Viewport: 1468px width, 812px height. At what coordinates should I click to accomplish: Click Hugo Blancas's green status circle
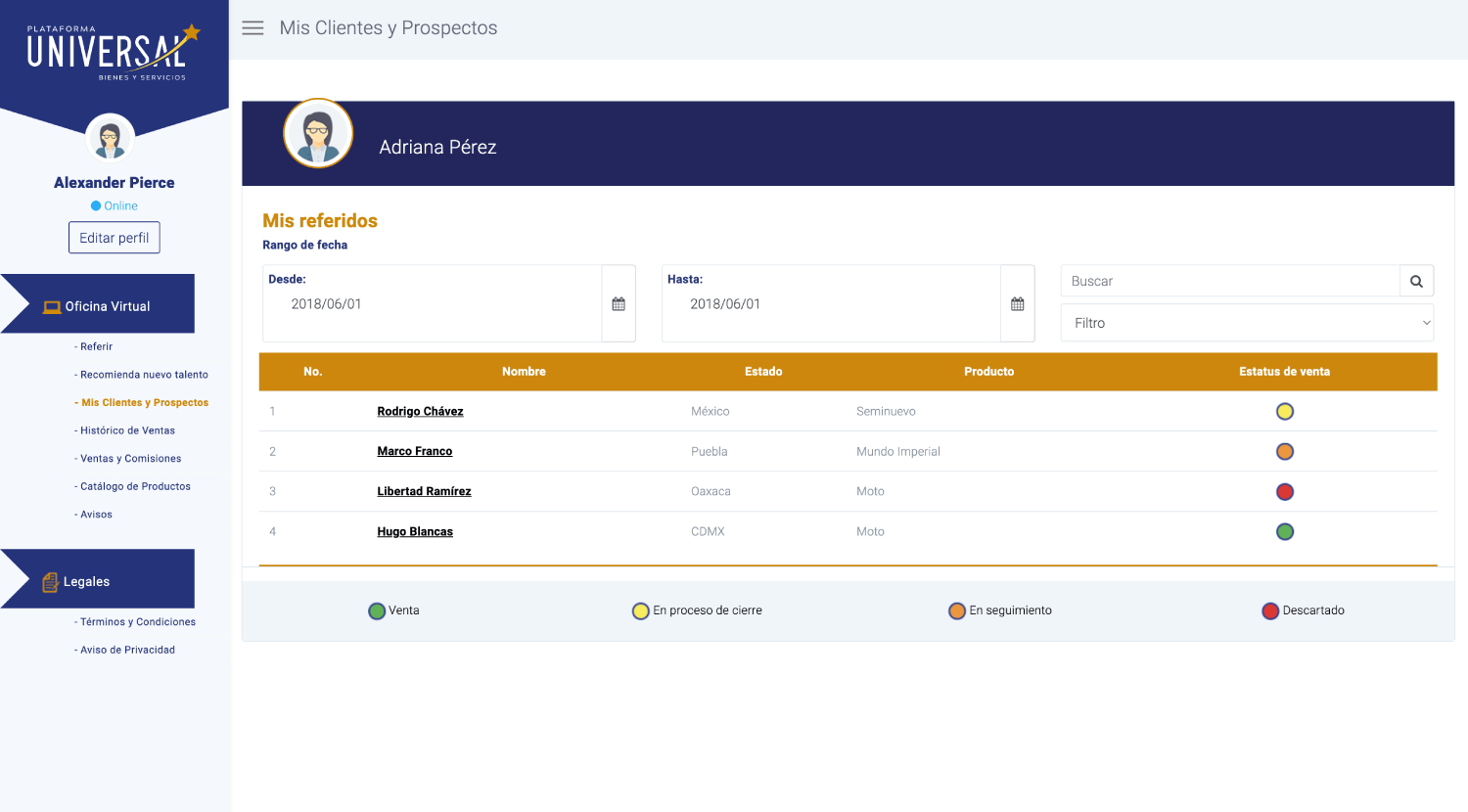[1285, 532]
